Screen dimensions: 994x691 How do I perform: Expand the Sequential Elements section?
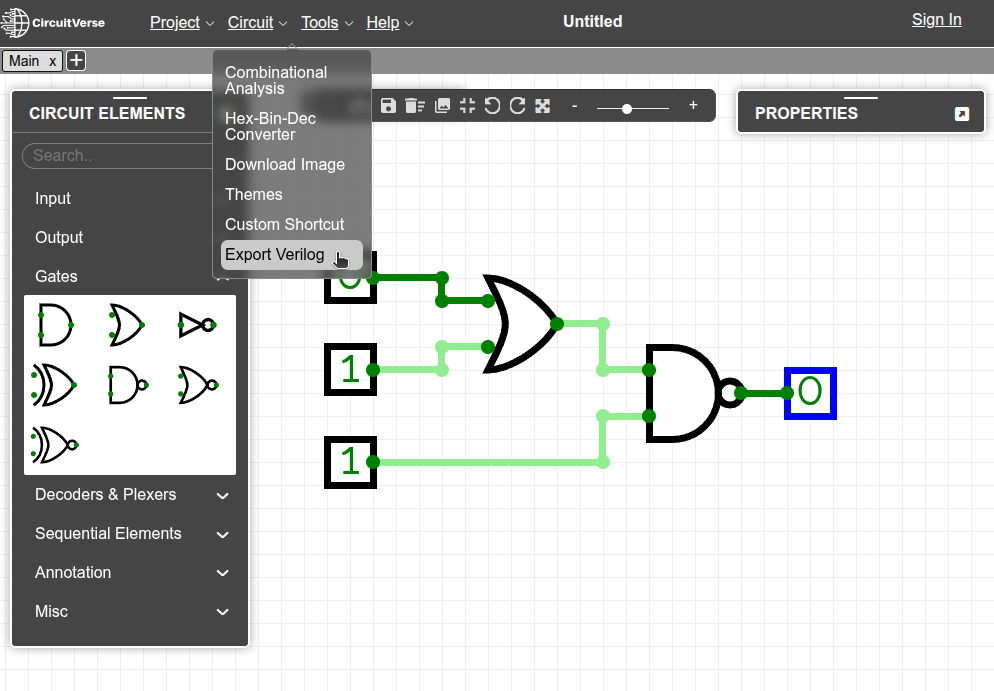pos(130,534)
